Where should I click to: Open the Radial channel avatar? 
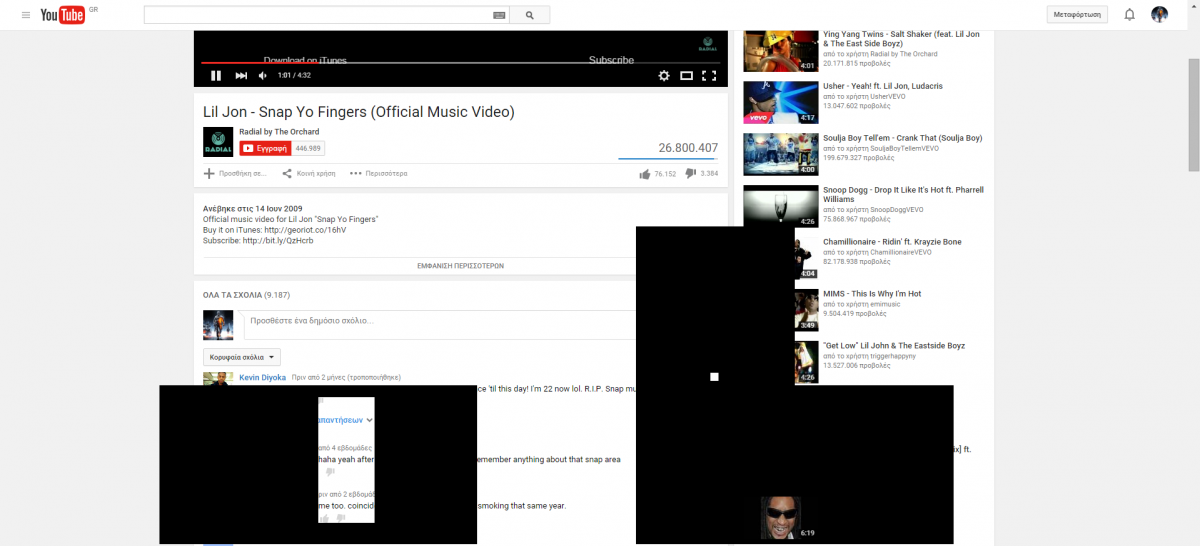[218, 141]
